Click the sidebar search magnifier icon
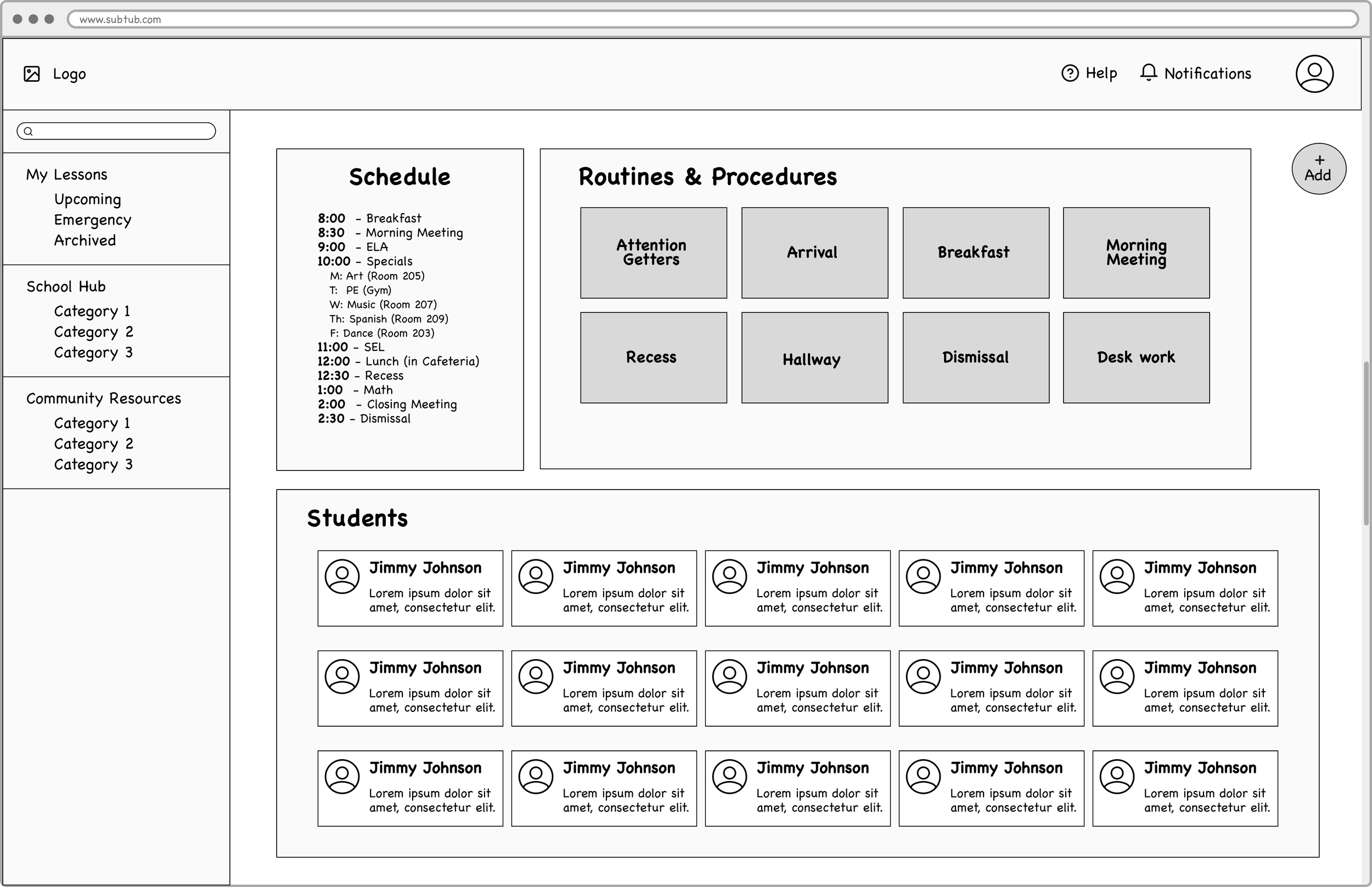 pos(28,131)
